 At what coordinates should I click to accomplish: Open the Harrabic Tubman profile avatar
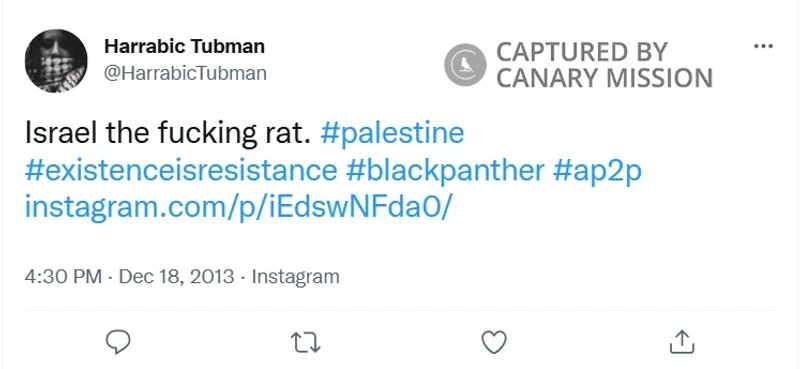56,61
